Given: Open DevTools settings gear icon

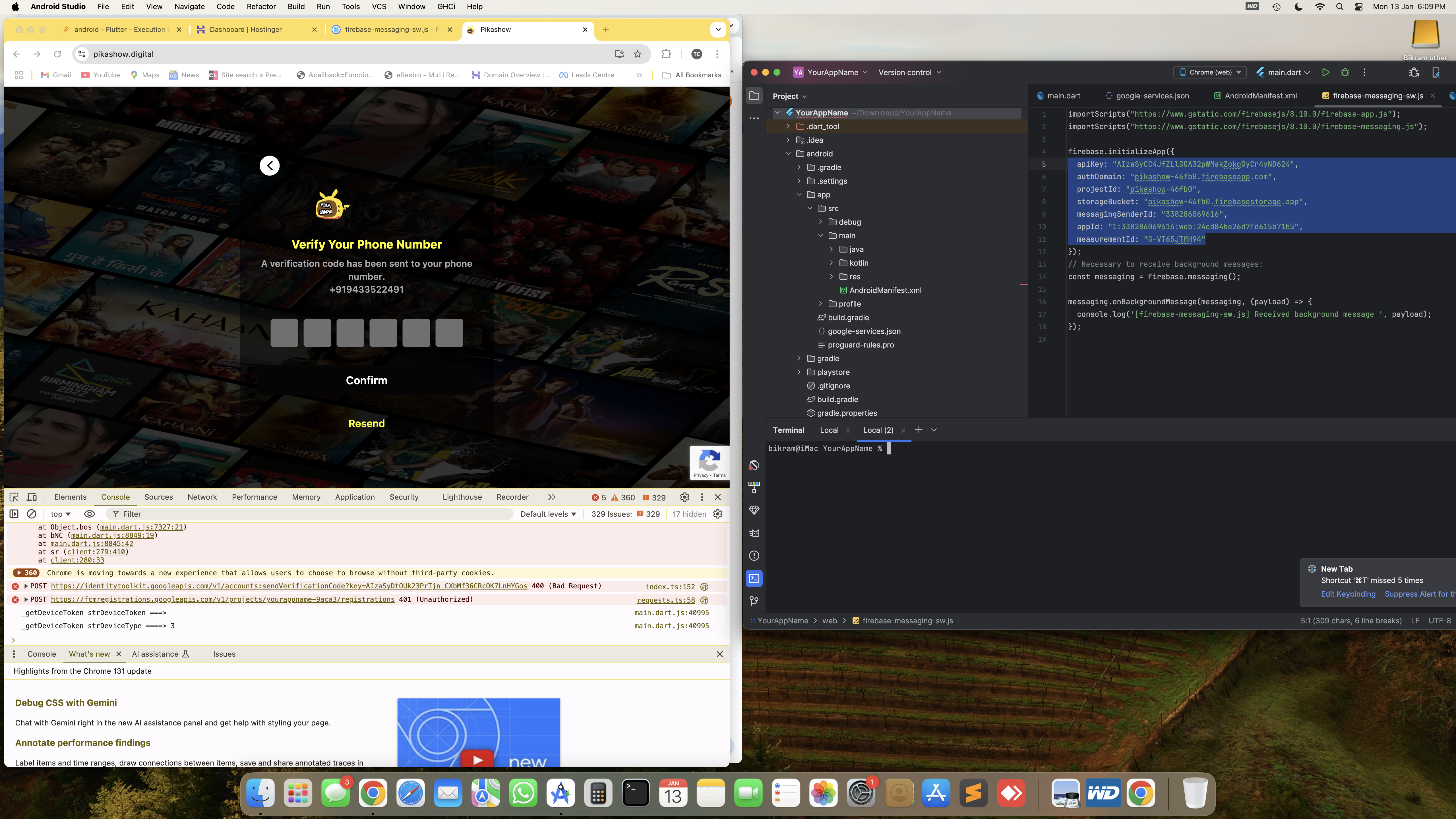Looking at the screenshot, I should tap(684, 497).
